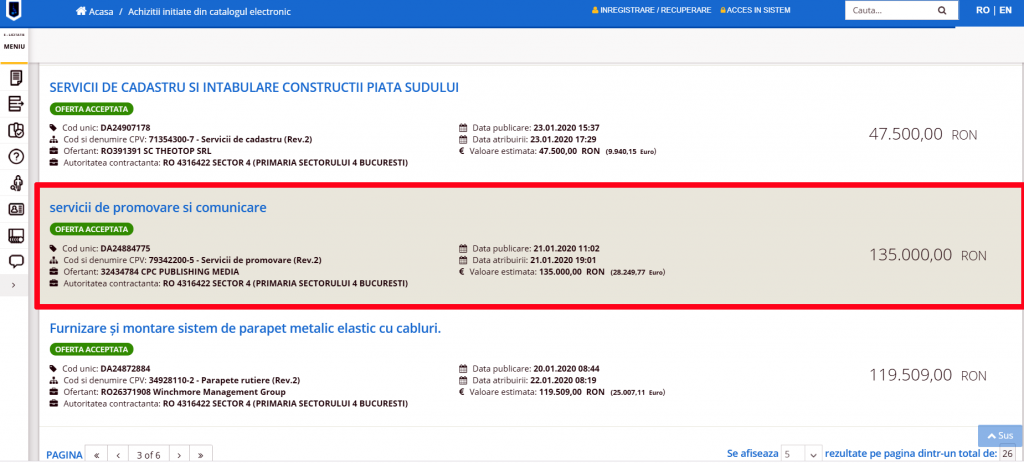The height and width of the screenshot is (463, 1024).
Task: Click tag icon beside Cod unic DA24884775
Action: (x=54, y=248)
